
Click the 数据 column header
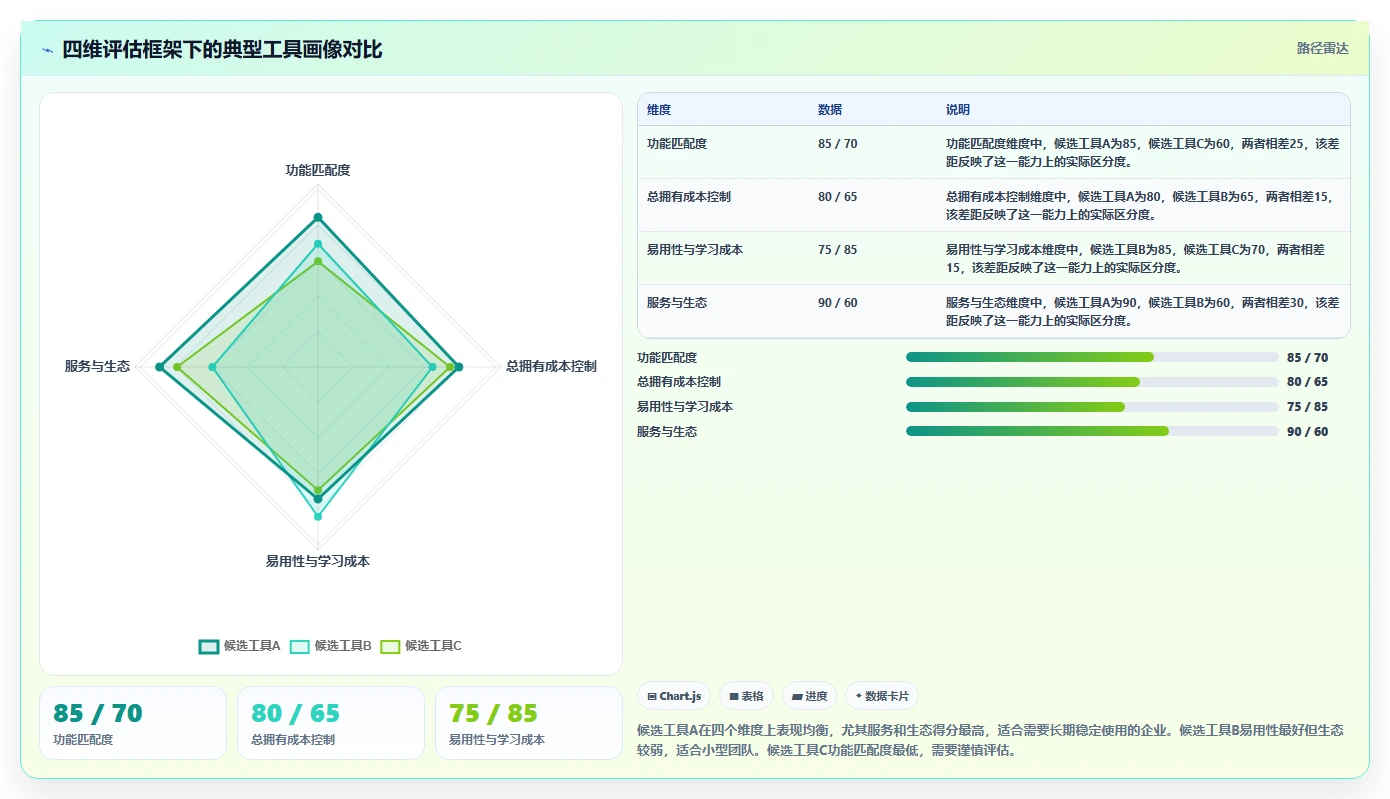pyautogui.click(x=830, y=110)
